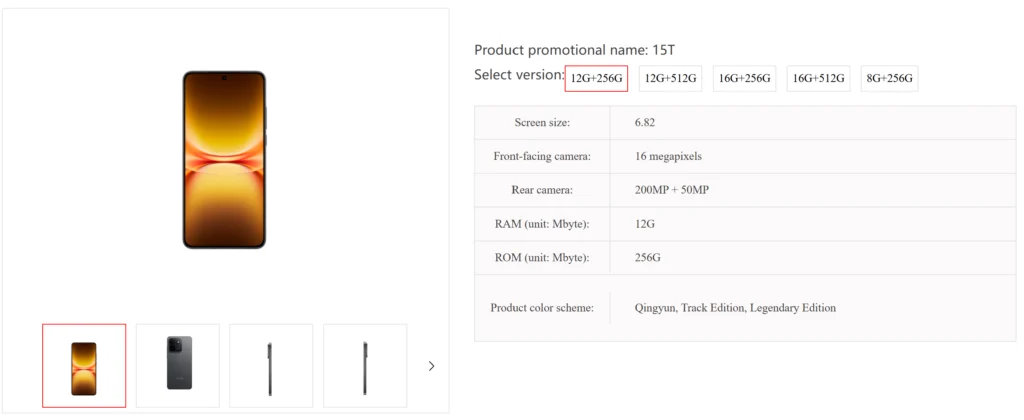
Task: View the gray back camera thumbnail
Action: point(178,366)
